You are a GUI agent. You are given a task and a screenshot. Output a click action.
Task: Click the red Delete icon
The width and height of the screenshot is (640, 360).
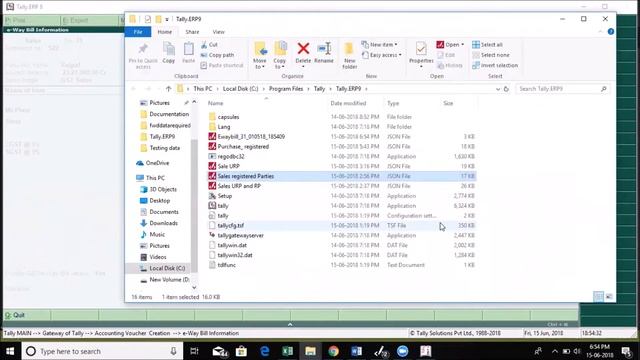[x=303, y=49]
